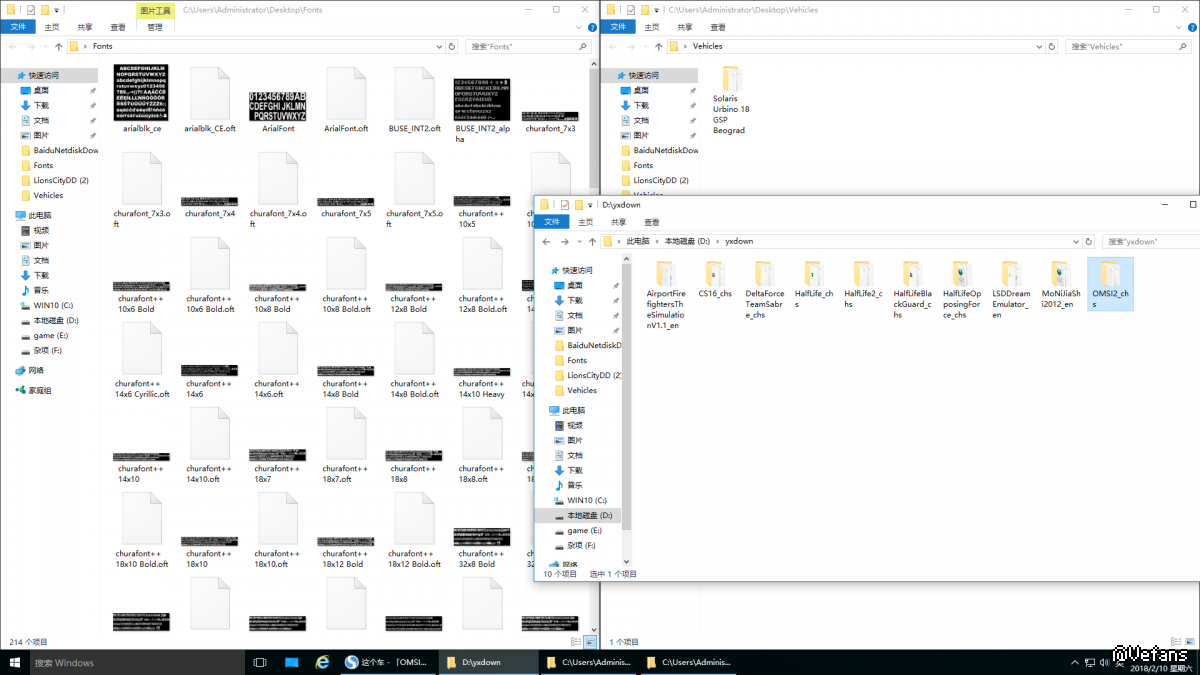Image resolution: width=1200 pixels, height=675 pixels.
Task: Open the Windows Start menu
Action: point(14,662)
